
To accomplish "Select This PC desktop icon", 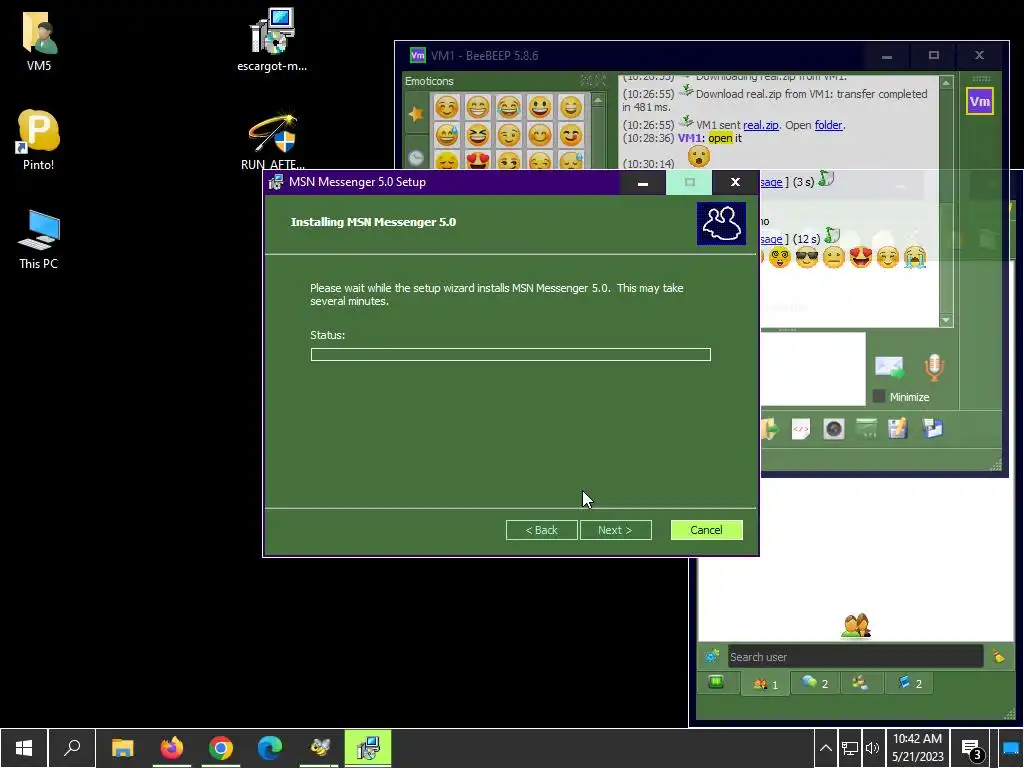I will tap(39, 239).
